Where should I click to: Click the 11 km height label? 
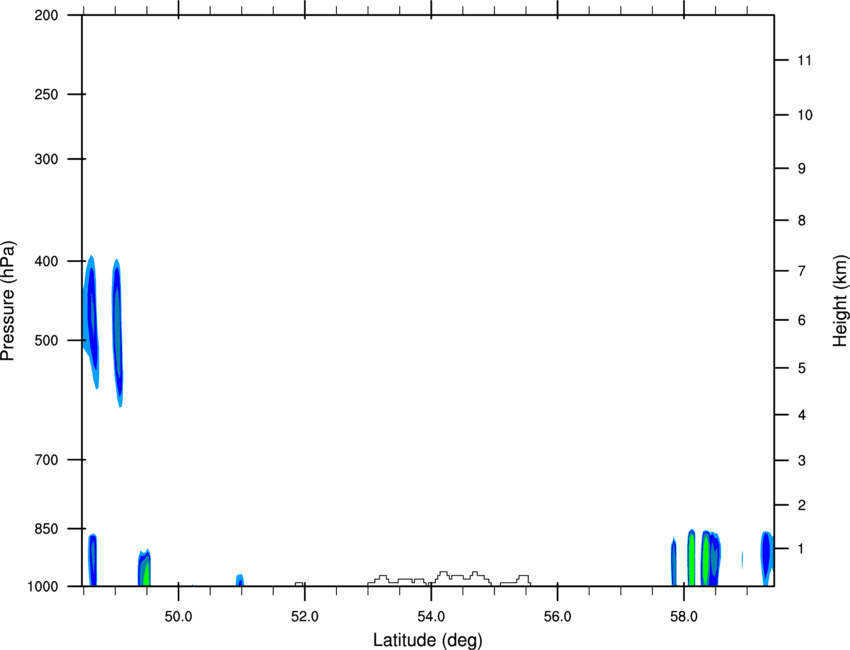point(805,60)
